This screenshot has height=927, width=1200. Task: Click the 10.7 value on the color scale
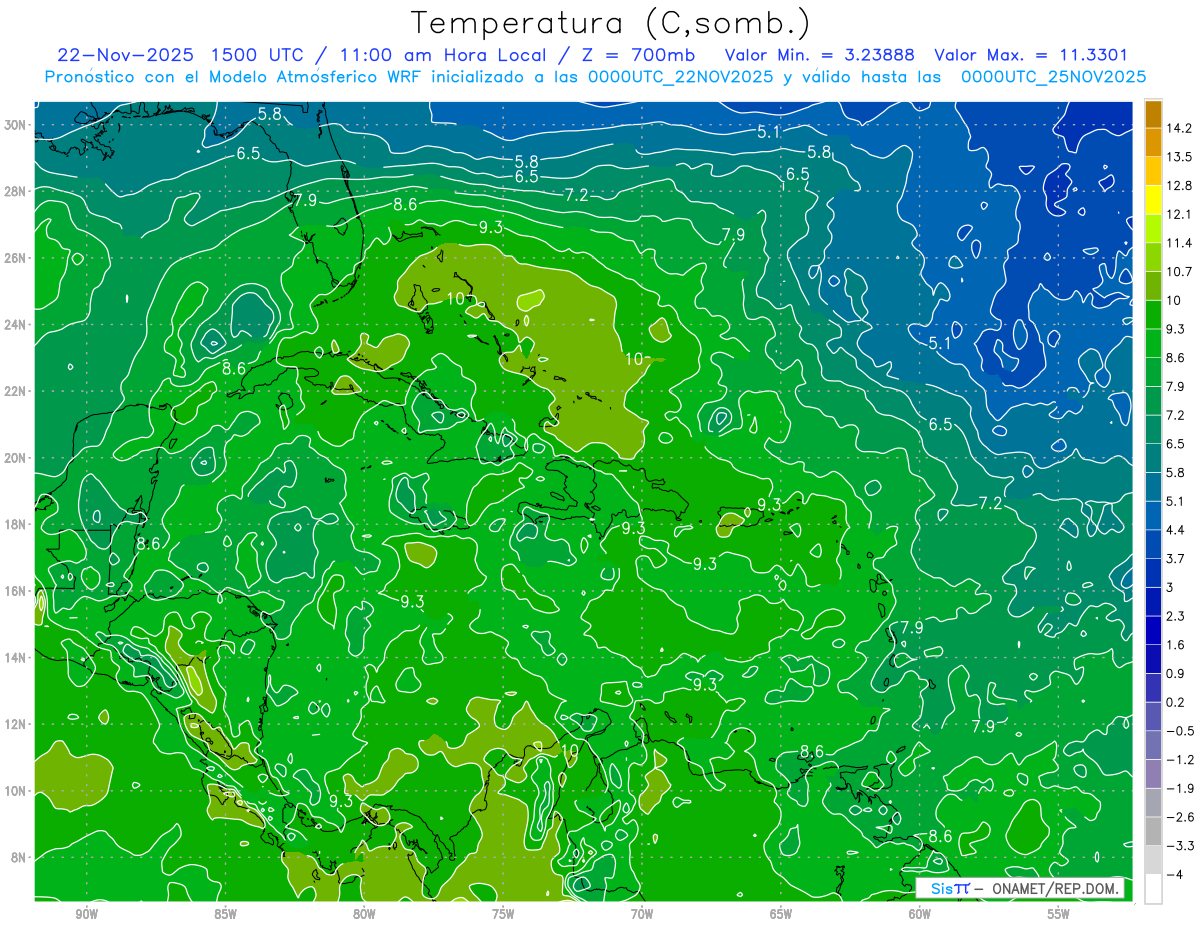[x=1179, y=271]
